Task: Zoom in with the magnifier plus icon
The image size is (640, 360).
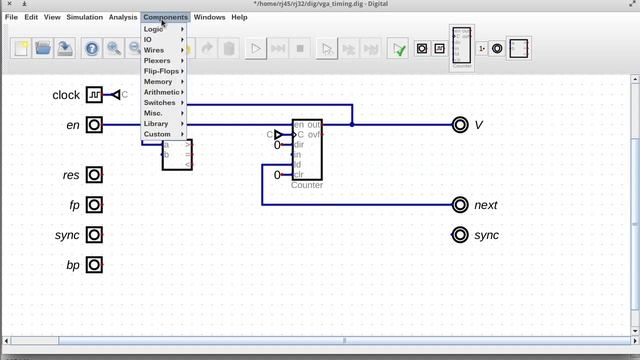Action: (x=114, y=49)
